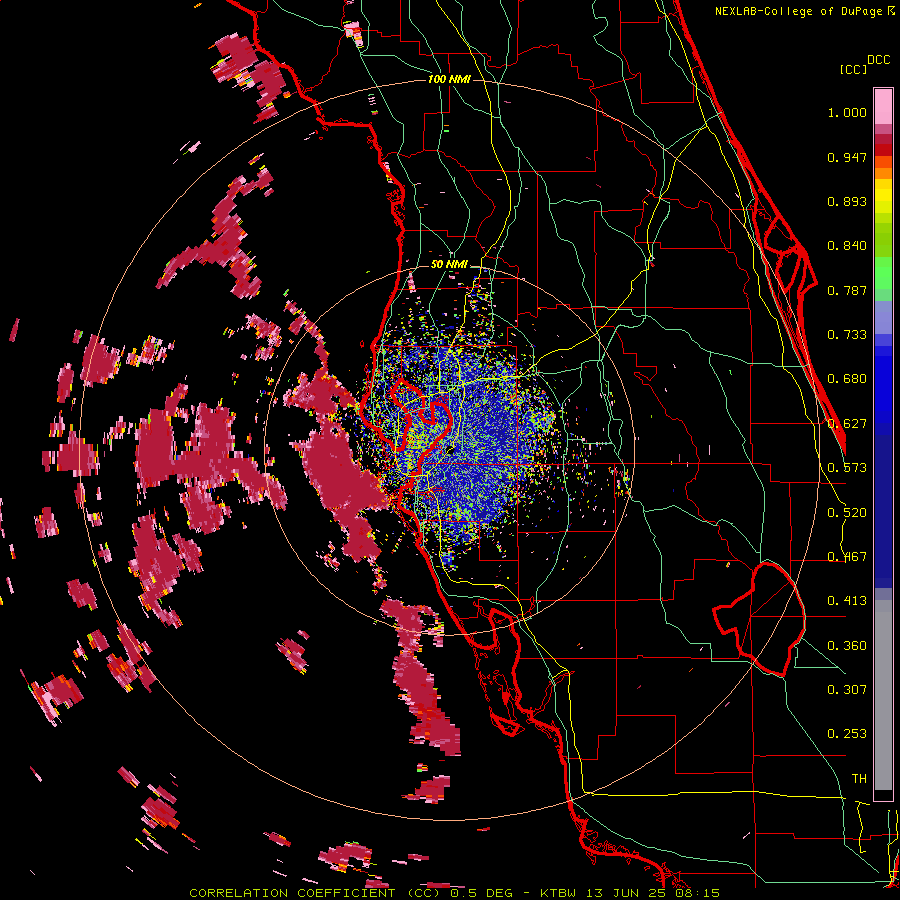Viewport: 900px width, 900px height.
Task: Click the 0.947 scale value
Action: point(847,157)
